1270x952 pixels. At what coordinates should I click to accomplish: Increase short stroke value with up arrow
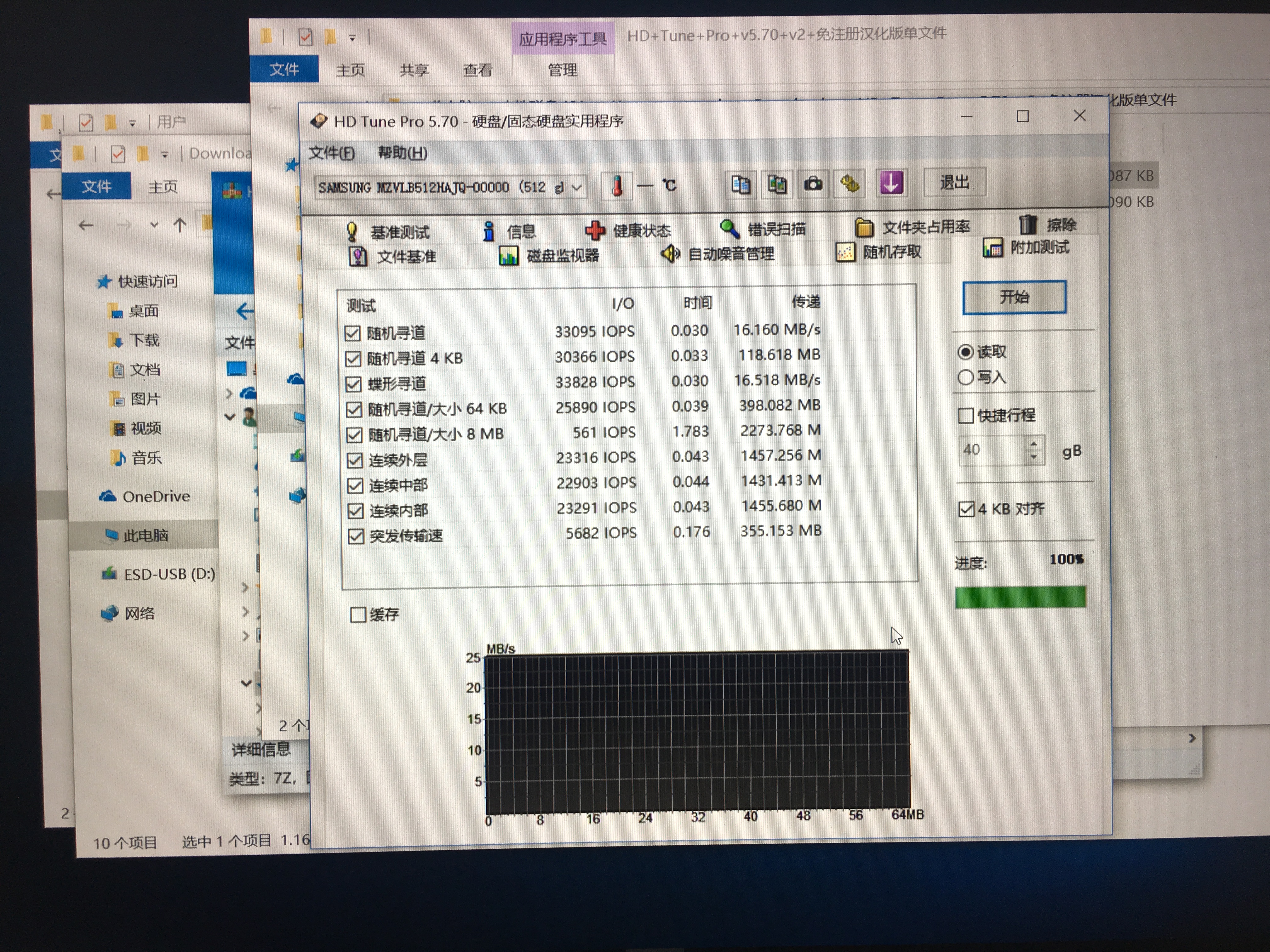point(1034,444)
